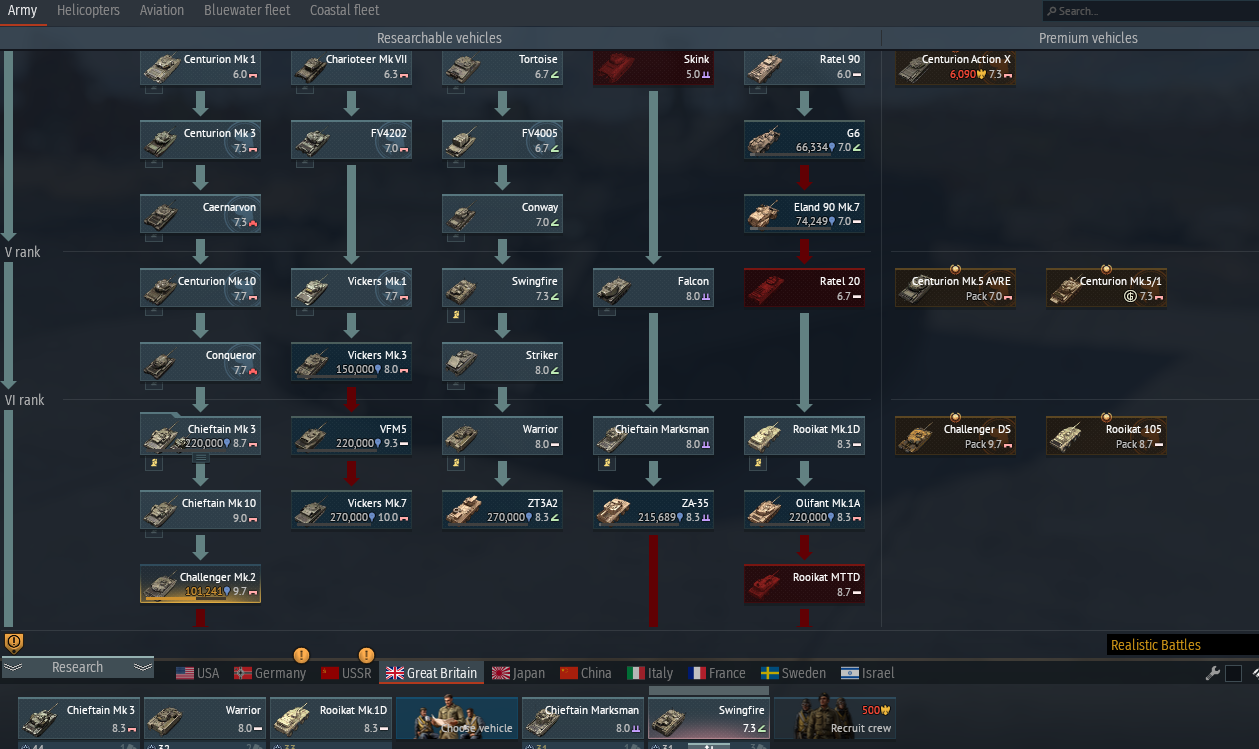This screenshot has height=749, width=1259.
Task: Switch to the Bluewater fleet tab
Action: coord(247,10)
